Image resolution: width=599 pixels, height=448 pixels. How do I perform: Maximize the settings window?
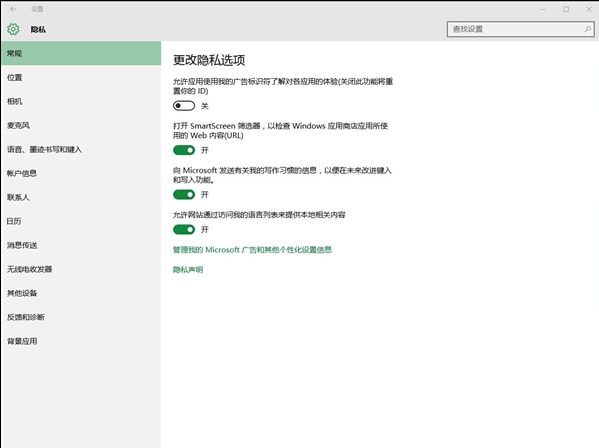(x=566, y=9)
